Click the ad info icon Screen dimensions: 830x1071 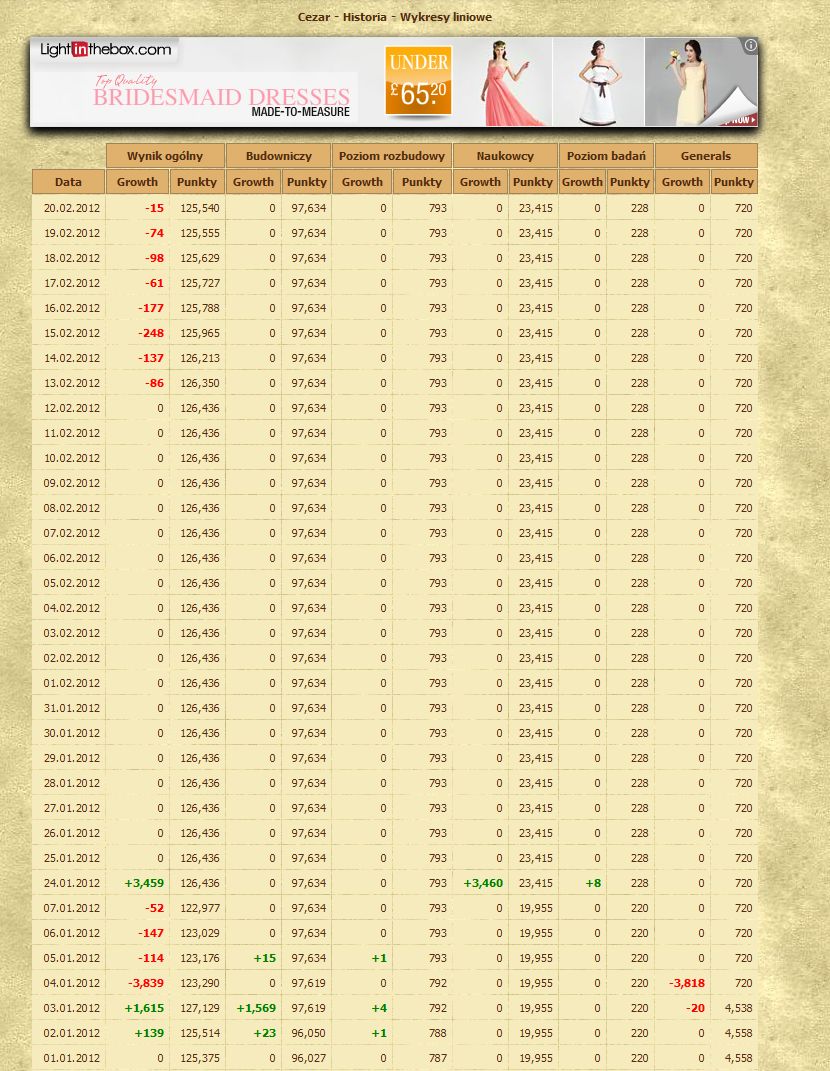[x=750, y=45]
